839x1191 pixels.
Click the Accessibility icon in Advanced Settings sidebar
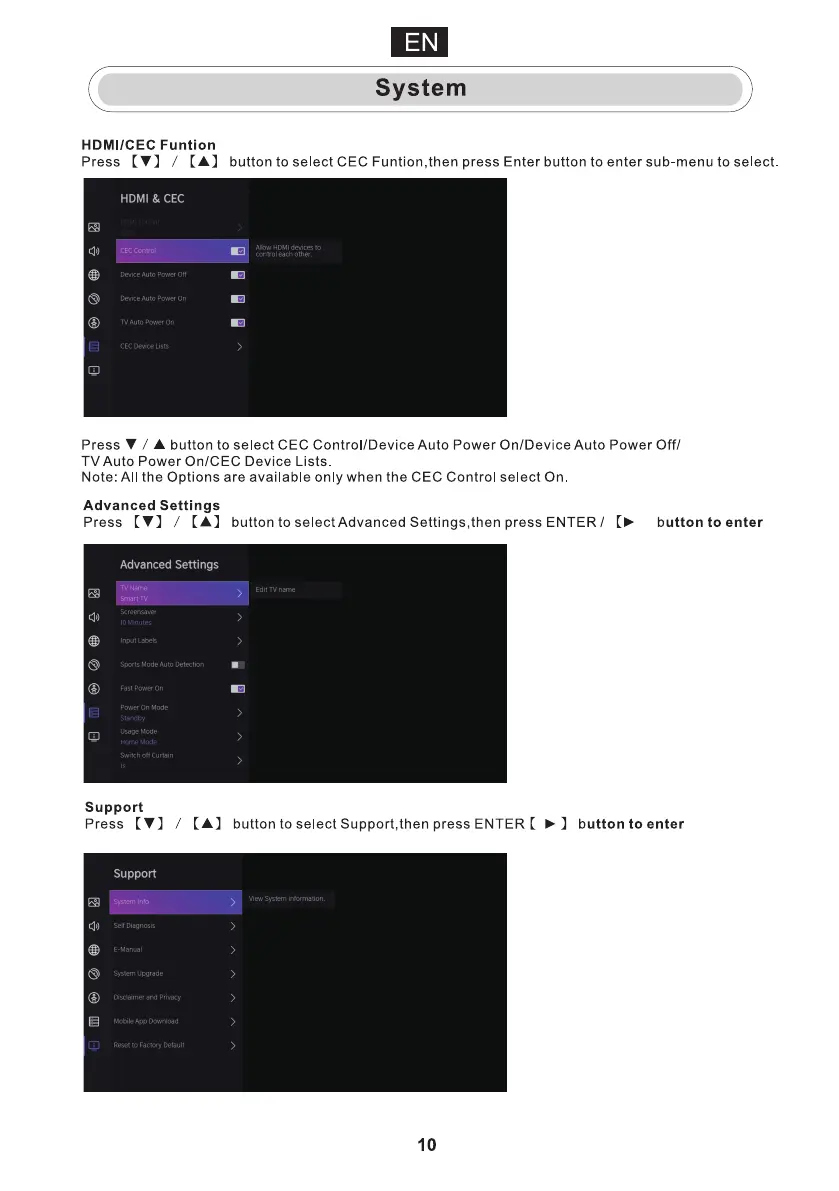94,689
